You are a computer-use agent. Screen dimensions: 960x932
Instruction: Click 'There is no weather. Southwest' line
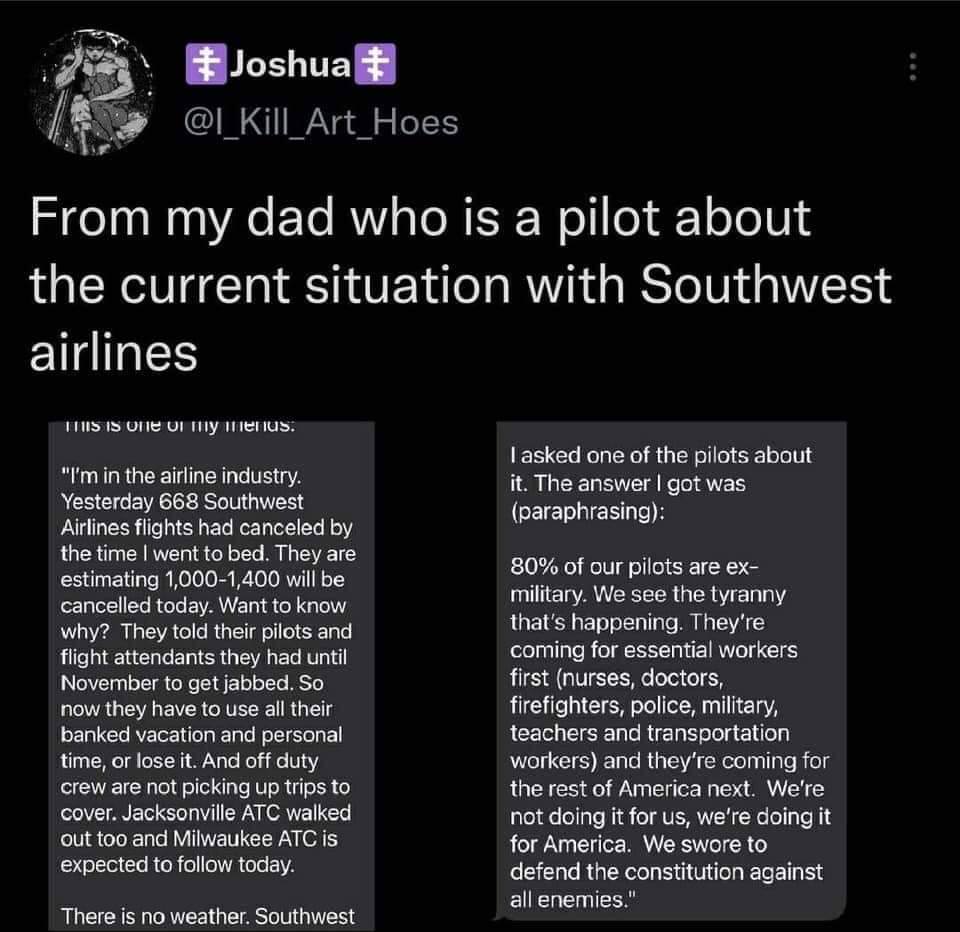(x=208, y=915)
